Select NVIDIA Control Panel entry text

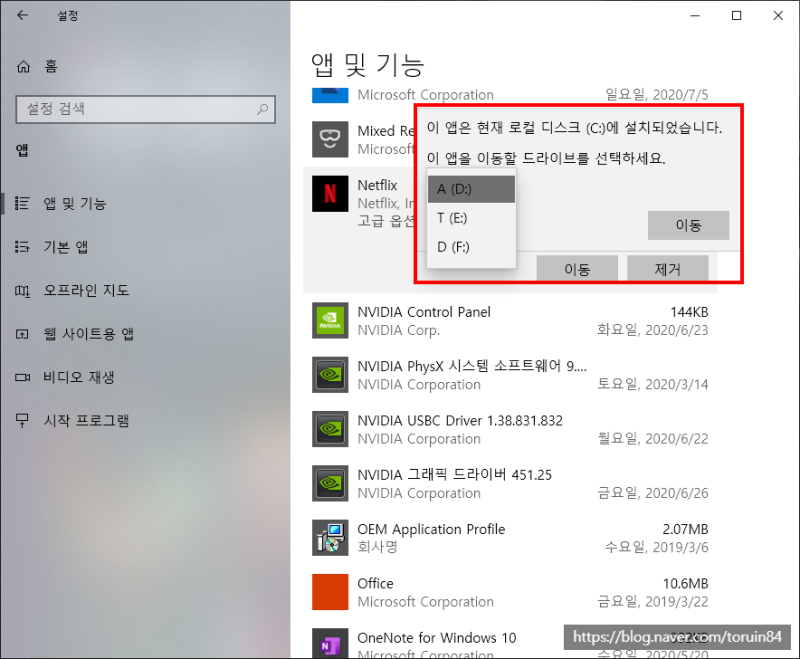(424, 312)
